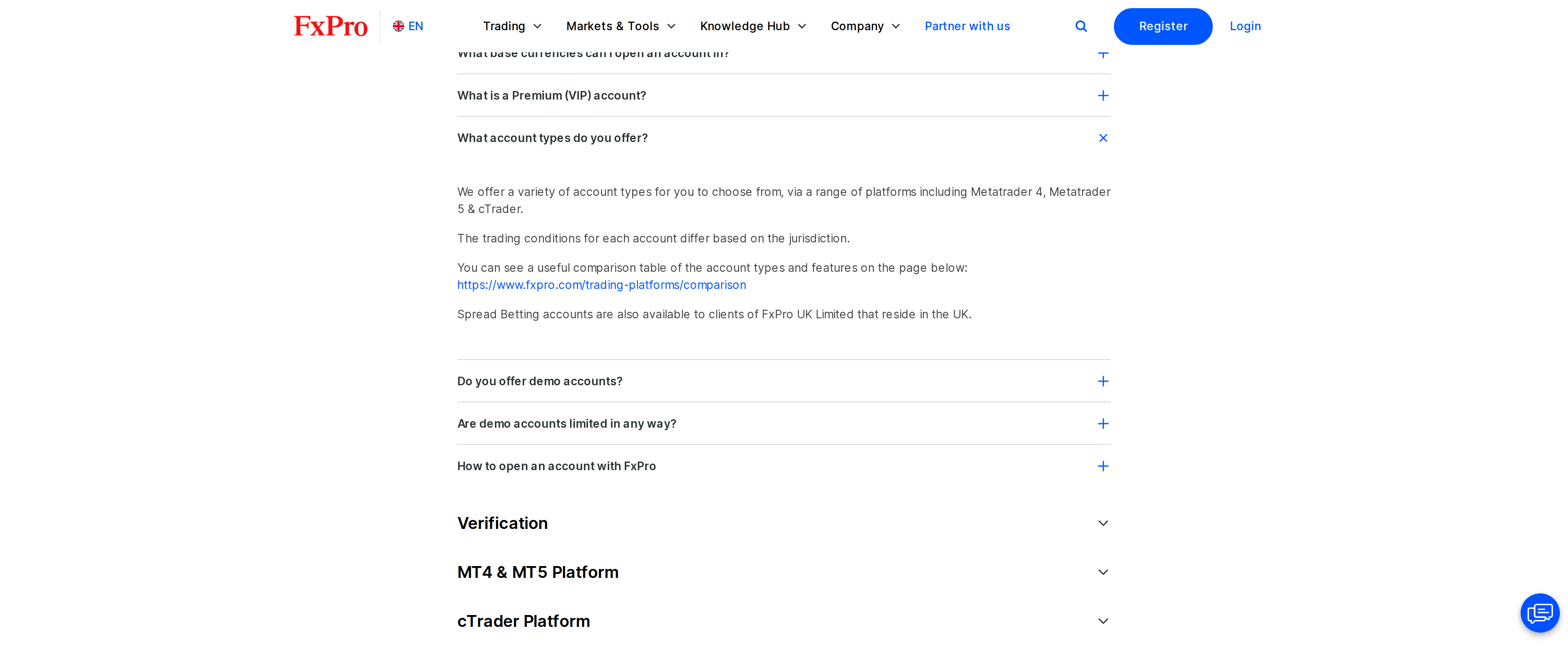Screen dimensions: 1568x653
Task: Click the Partner with us link
Action: [967, 26]
